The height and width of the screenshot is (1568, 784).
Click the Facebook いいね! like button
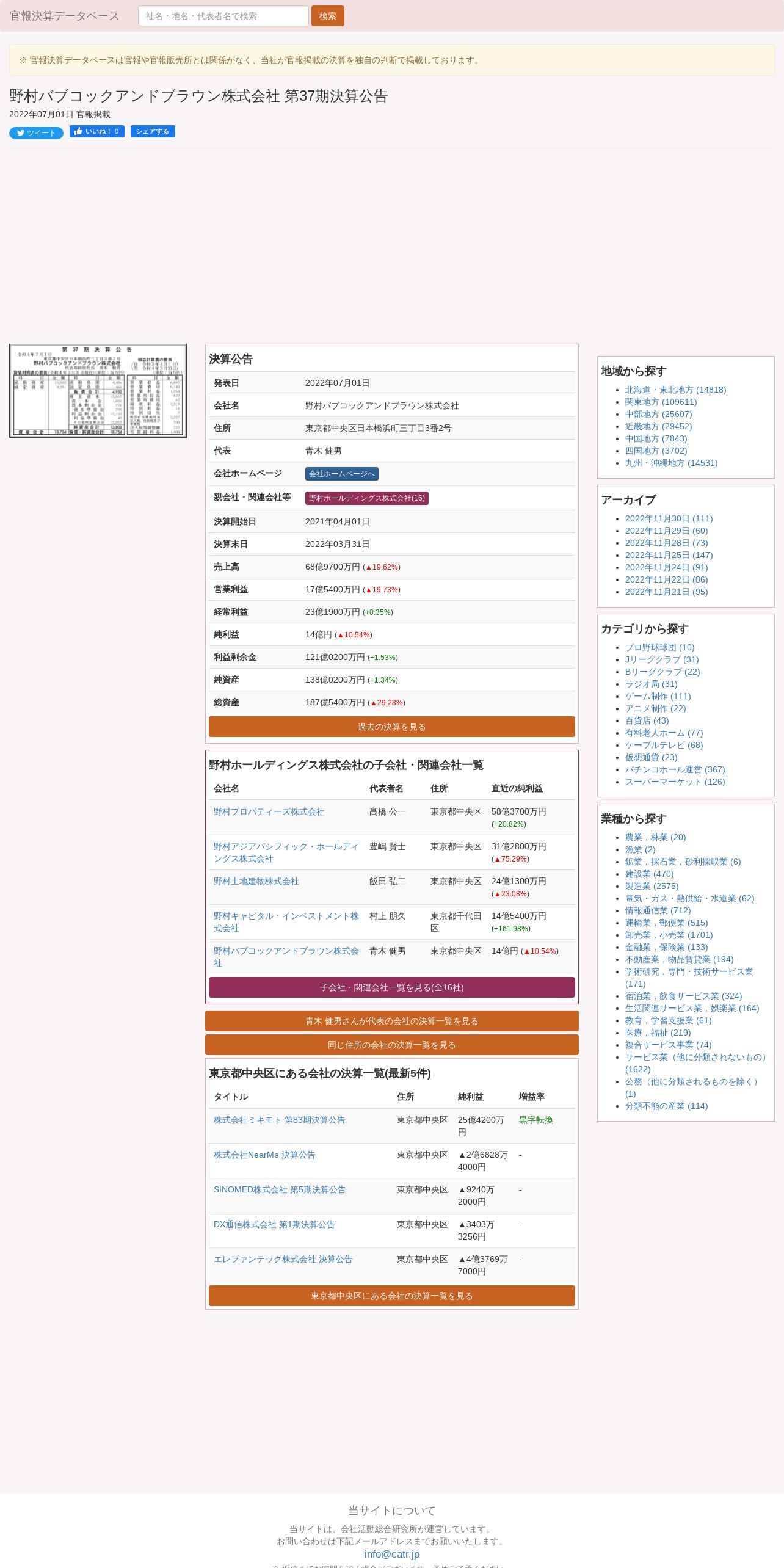97,131
